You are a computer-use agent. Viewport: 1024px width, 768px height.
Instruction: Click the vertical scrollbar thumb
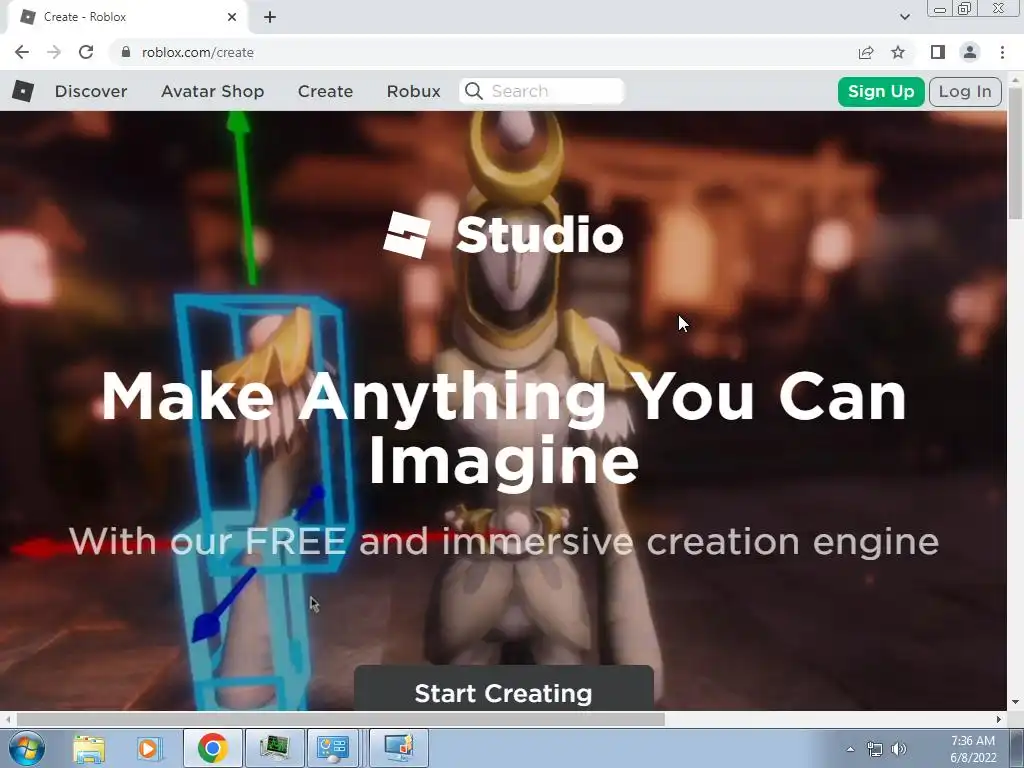(x=1016, y=154)
